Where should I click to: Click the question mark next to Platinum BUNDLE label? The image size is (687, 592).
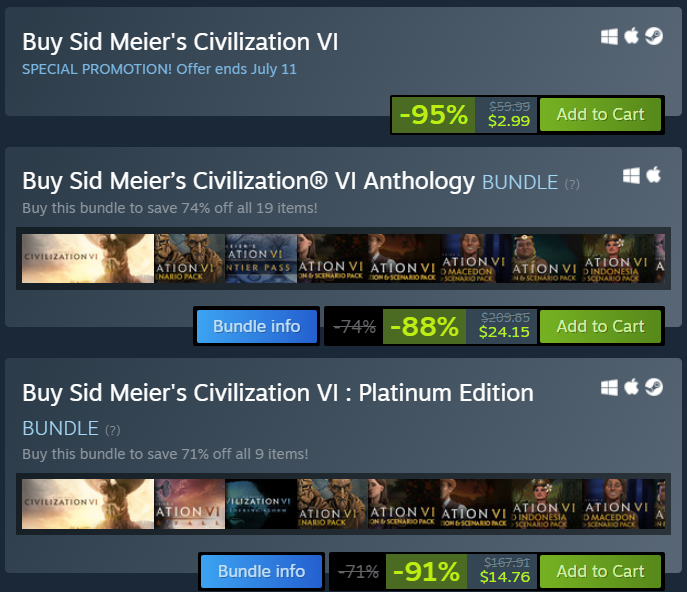(113, 430)
